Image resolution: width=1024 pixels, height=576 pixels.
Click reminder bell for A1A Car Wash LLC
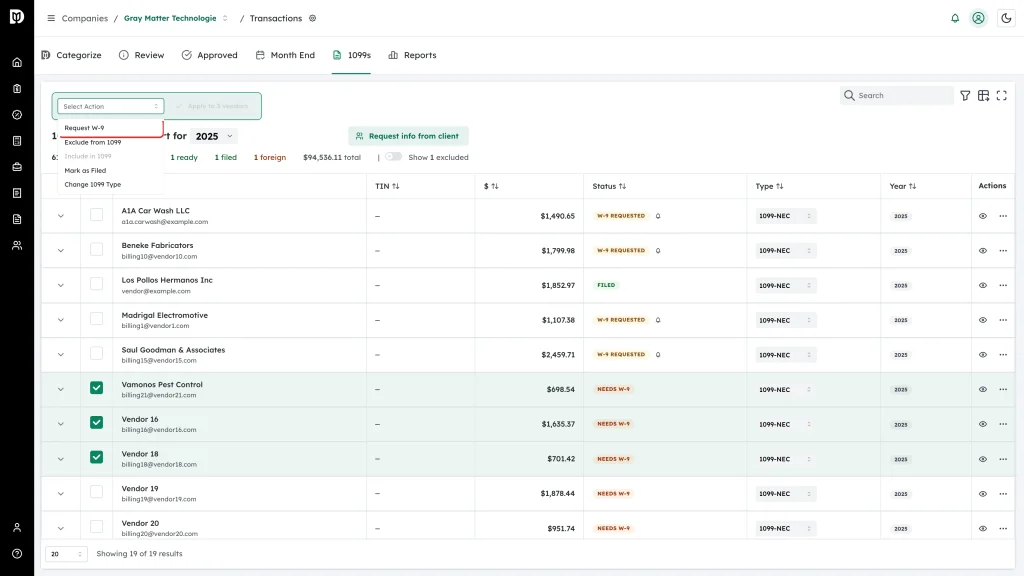(658, 216)
